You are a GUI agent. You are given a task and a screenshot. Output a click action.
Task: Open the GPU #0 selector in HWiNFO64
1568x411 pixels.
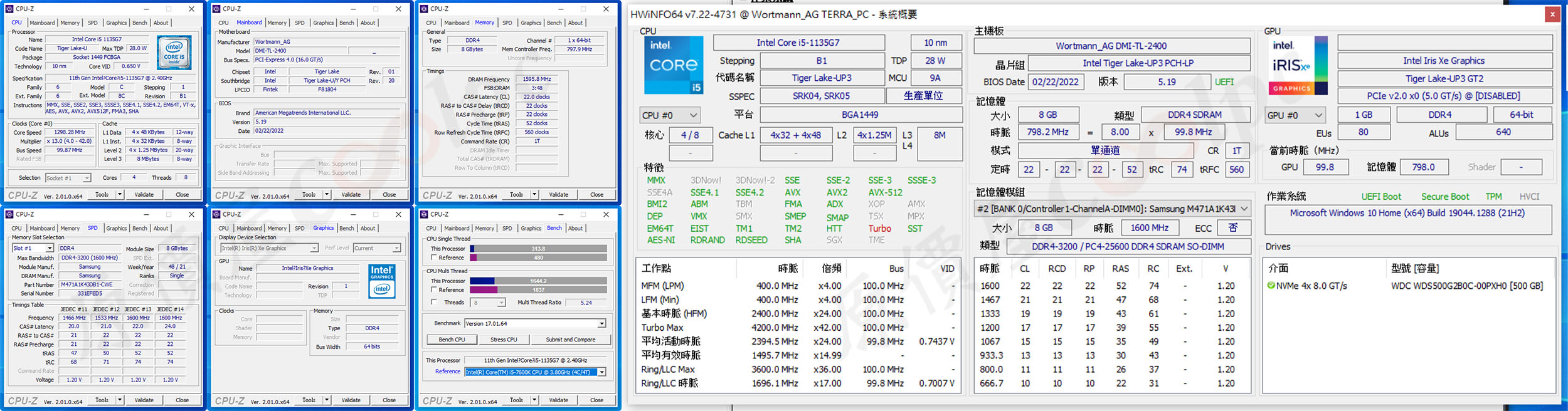1296,115
